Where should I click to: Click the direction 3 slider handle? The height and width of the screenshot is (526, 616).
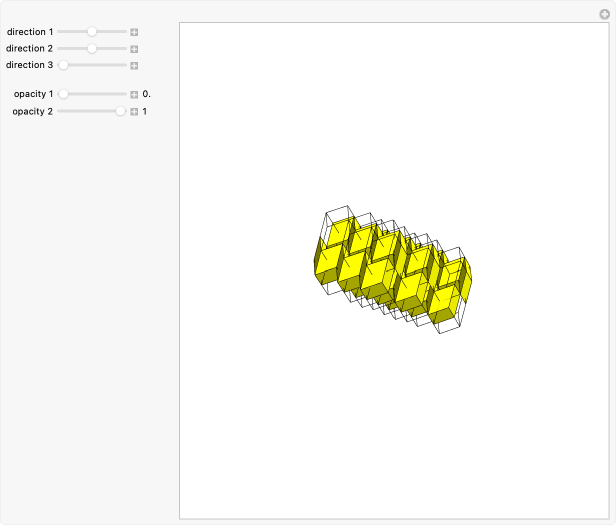pyautogui.click(x=63, y=65)
